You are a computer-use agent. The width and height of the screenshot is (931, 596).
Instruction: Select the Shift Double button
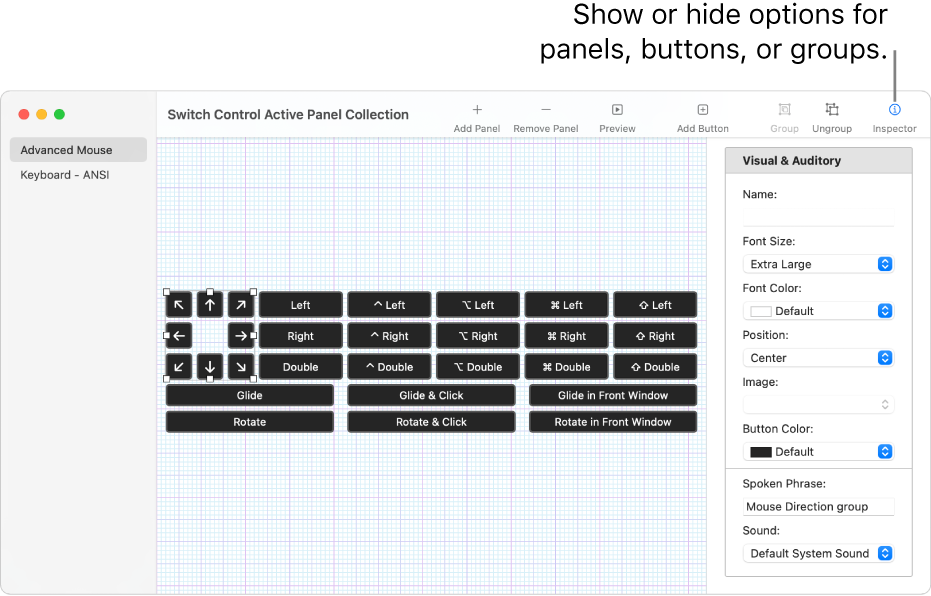[655, 367]
